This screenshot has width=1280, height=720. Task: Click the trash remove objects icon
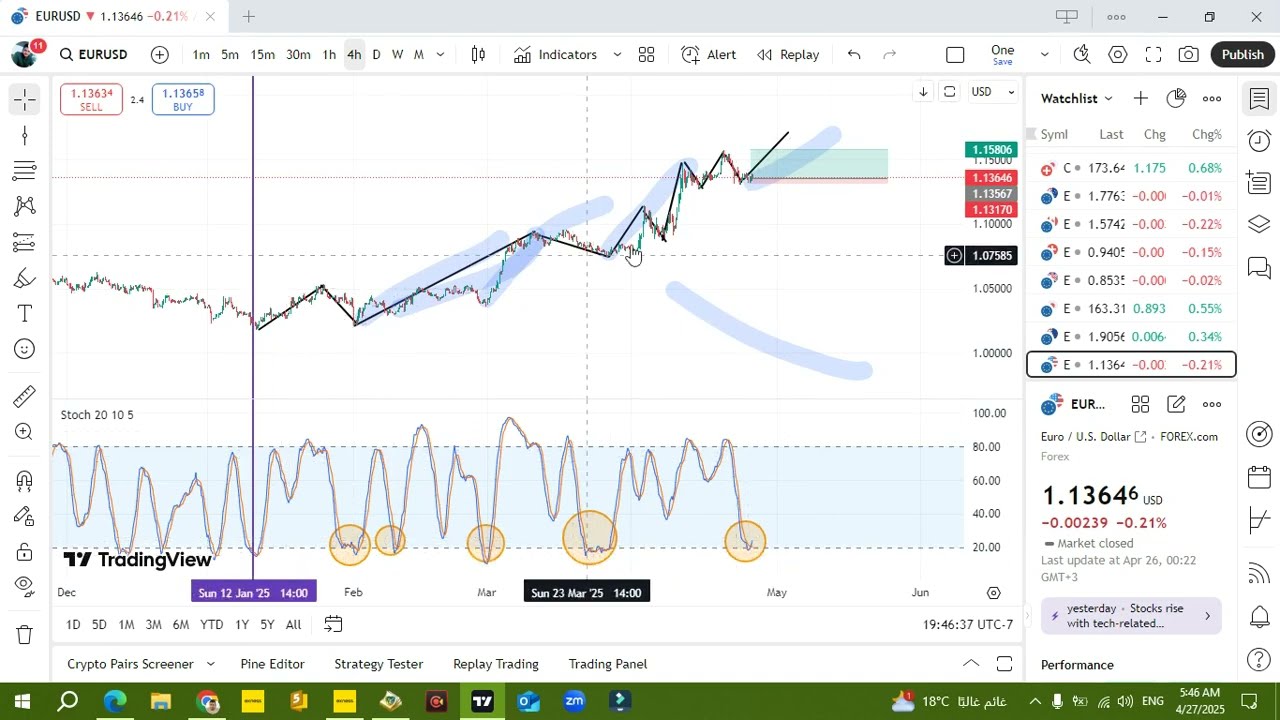pos(25,634)
